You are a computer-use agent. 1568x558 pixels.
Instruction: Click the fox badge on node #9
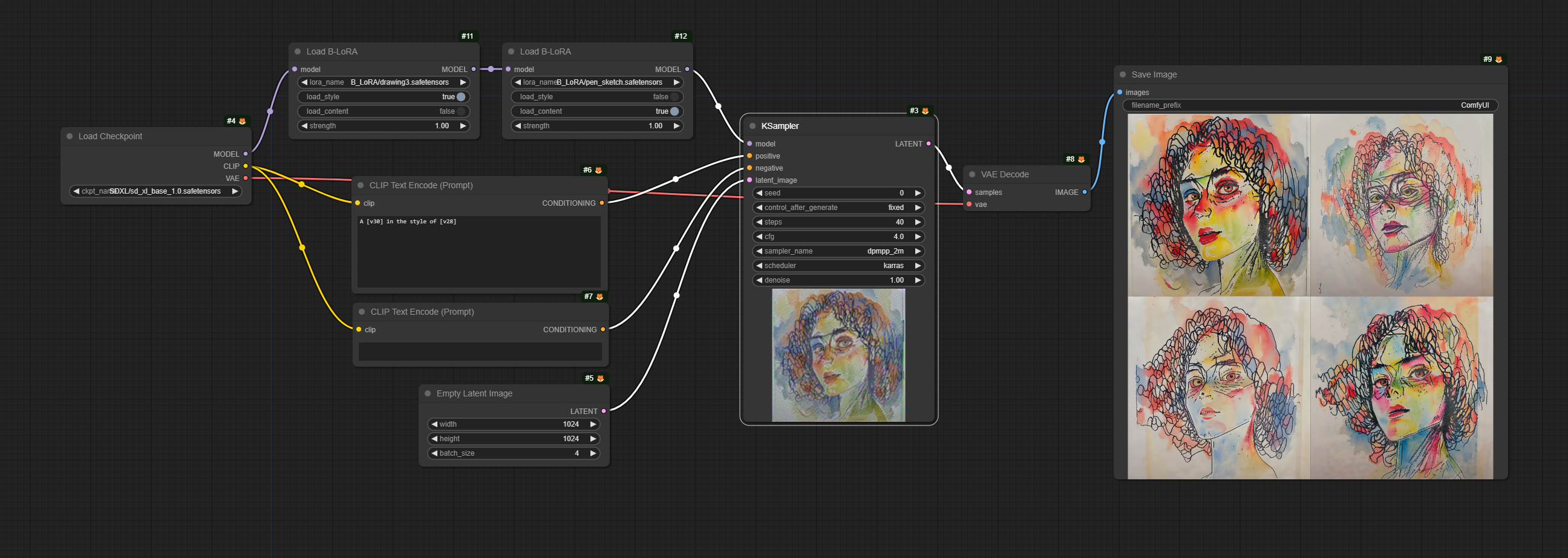coord(1498,60)
